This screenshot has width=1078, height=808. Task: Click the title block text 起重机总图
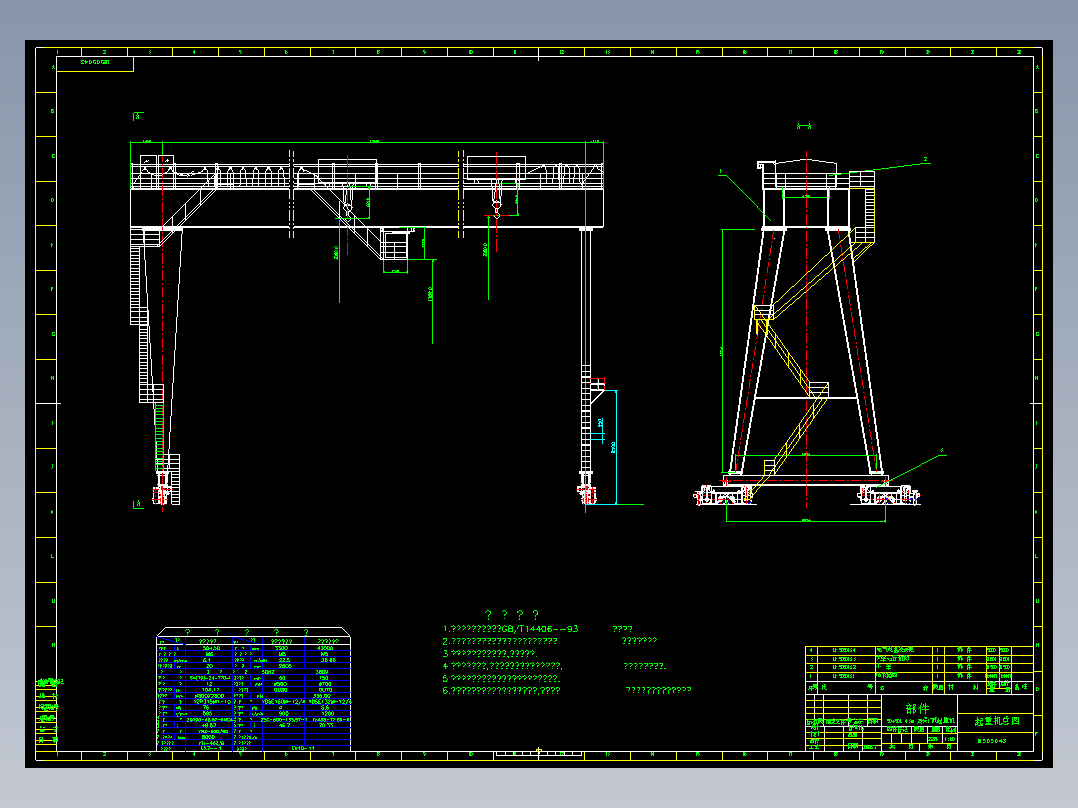(x=996, y=721)
